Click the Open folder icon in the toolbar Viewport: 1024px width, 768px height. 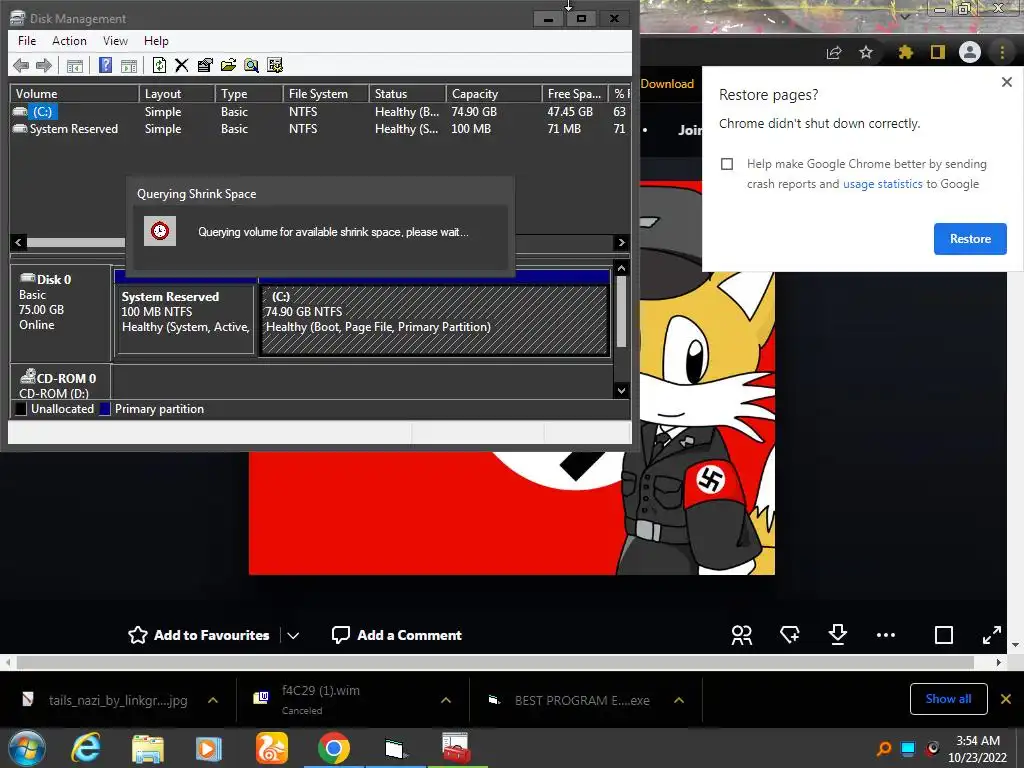229,65
